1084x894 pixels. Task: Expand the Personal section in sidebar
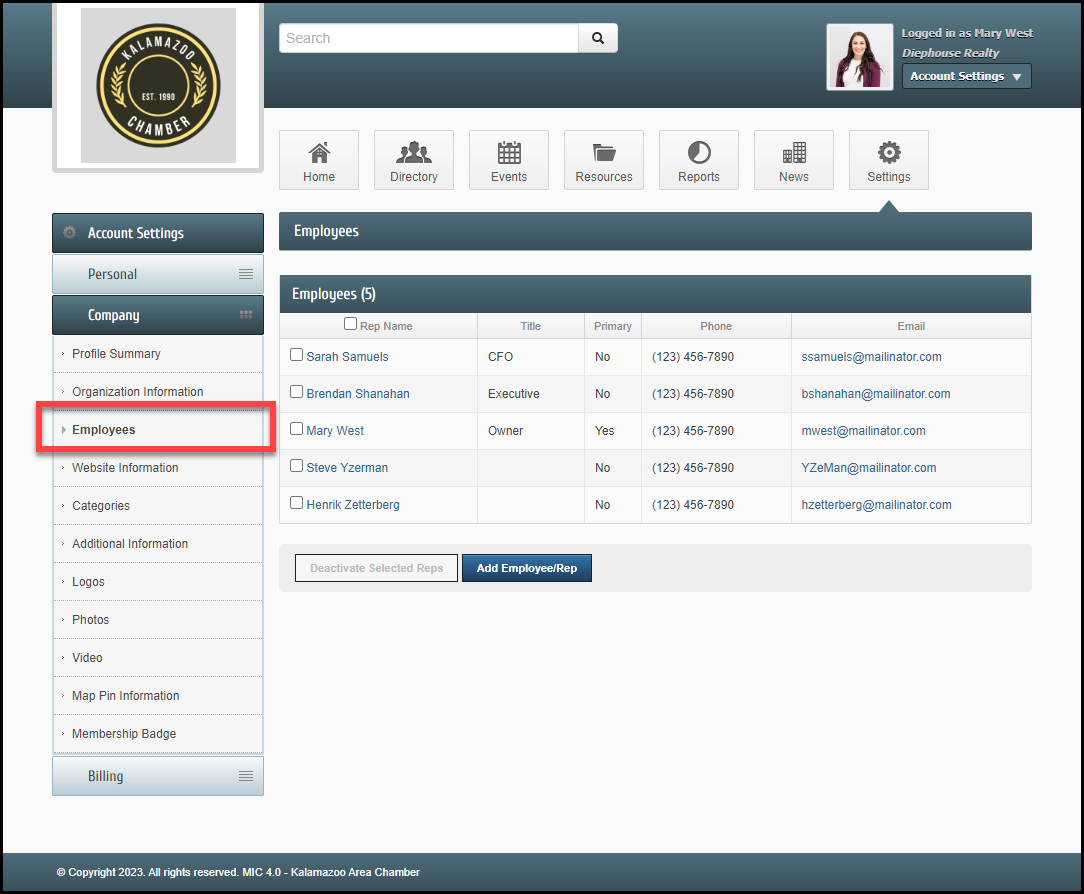pyautogui.click(x=158, y=274)
